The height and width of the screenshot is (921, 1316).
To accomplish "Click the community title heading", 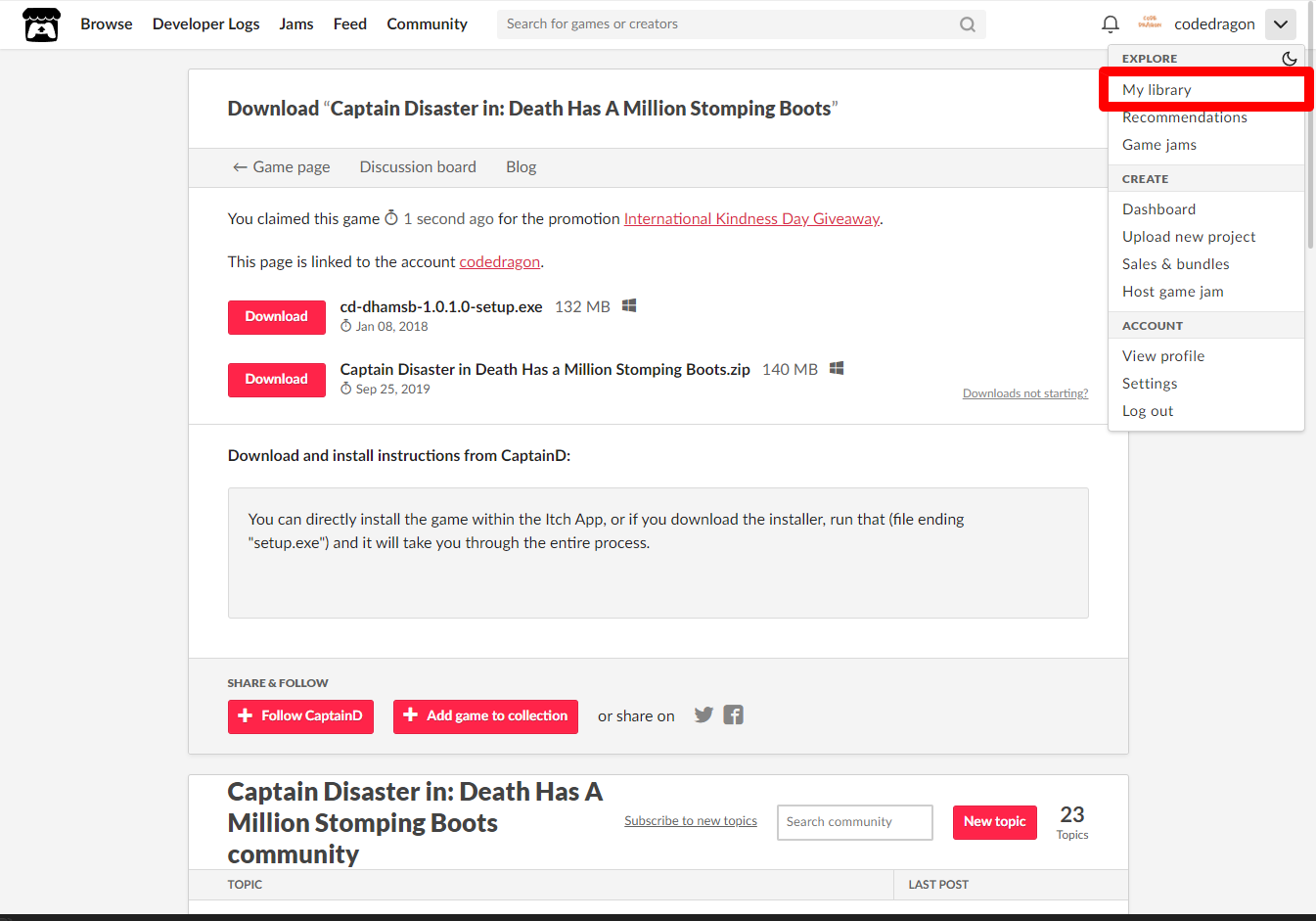I will tap(415, 823).
